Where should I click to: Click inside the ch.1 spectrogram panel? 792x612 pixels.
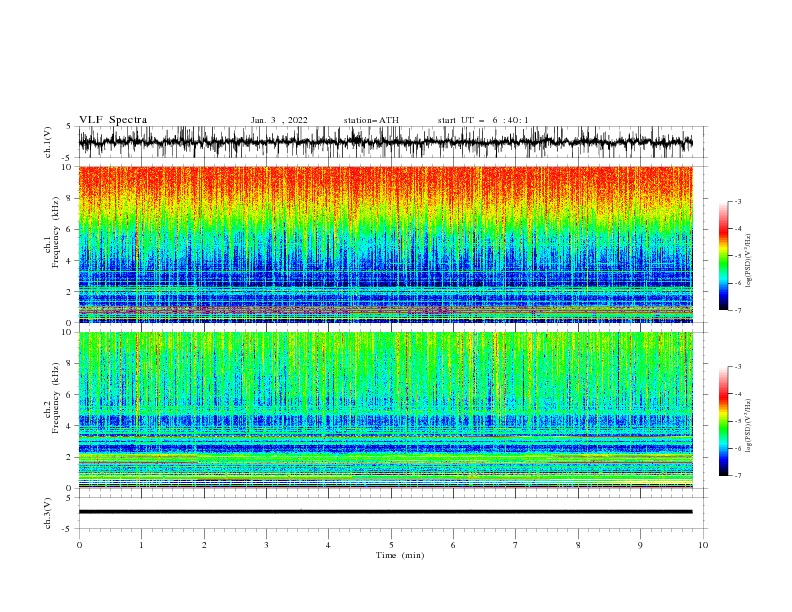click(385, 244)
